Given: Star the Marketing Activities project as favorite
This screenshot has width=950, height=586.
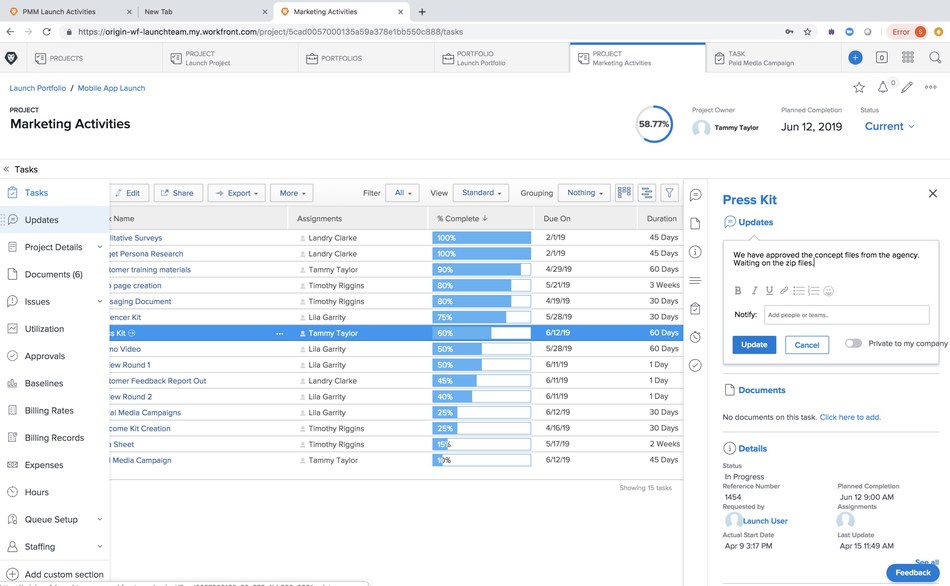Looking at the screenshot, I should (858, 87).
